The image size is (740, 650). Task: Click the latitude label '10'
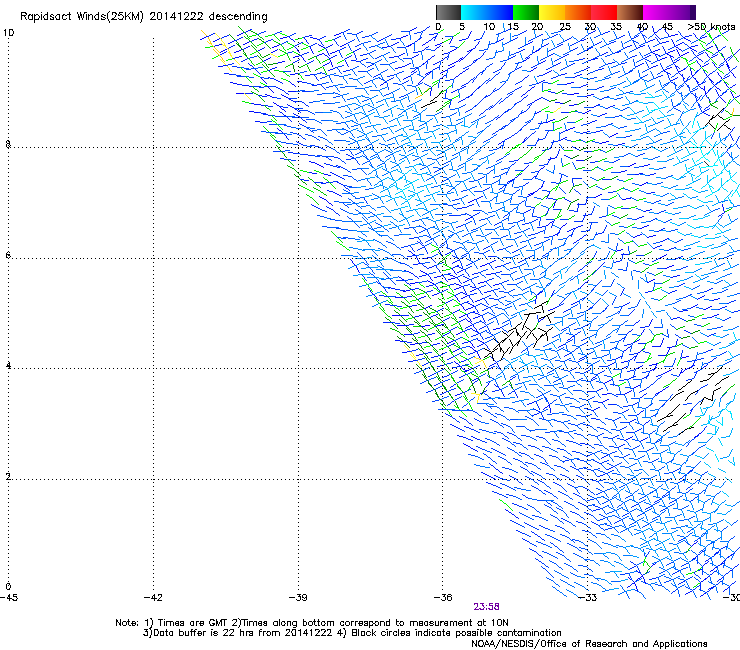tap(8, 33)
